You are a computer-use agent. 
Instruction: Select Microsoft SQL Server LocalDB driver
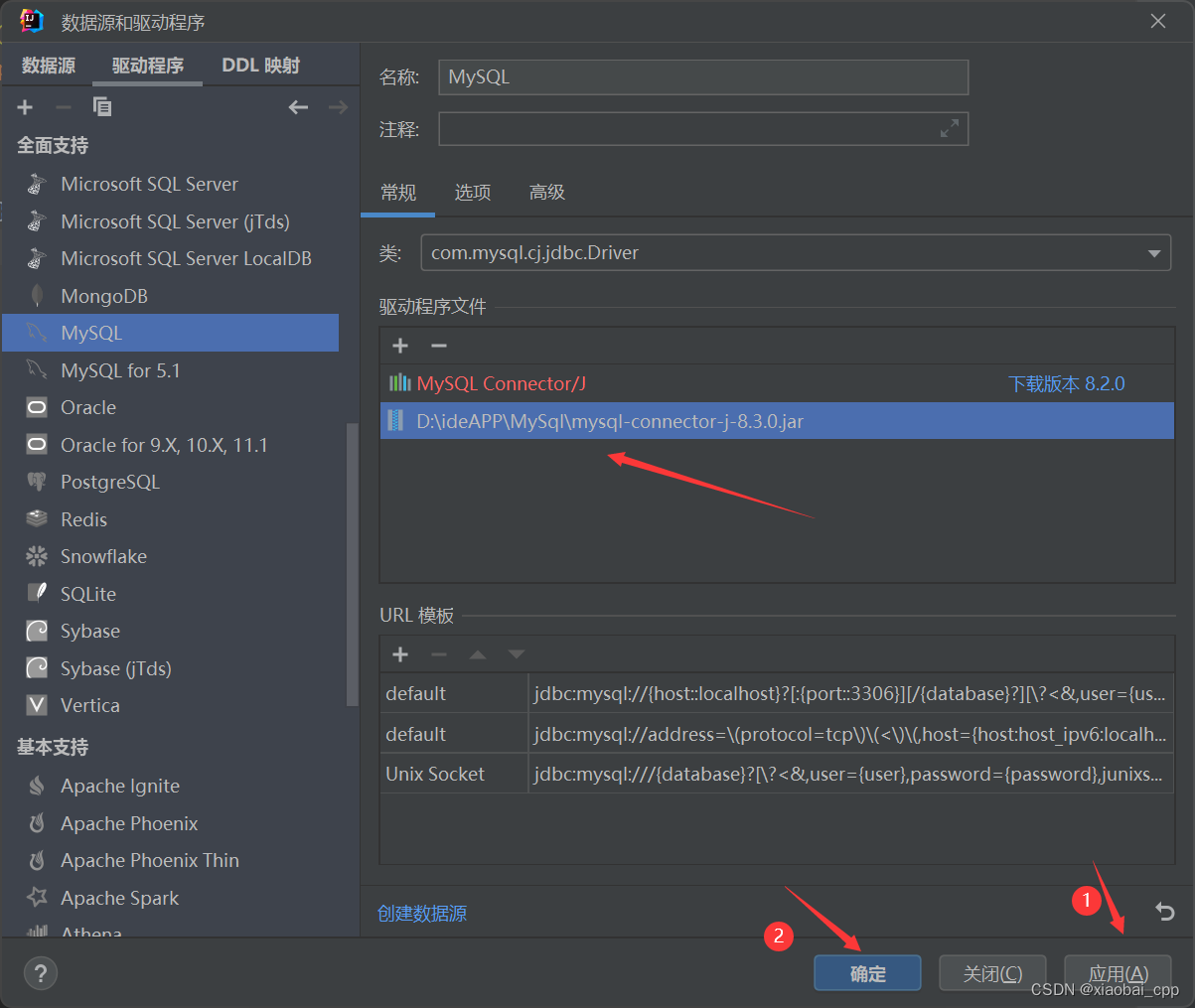[186, 258]
